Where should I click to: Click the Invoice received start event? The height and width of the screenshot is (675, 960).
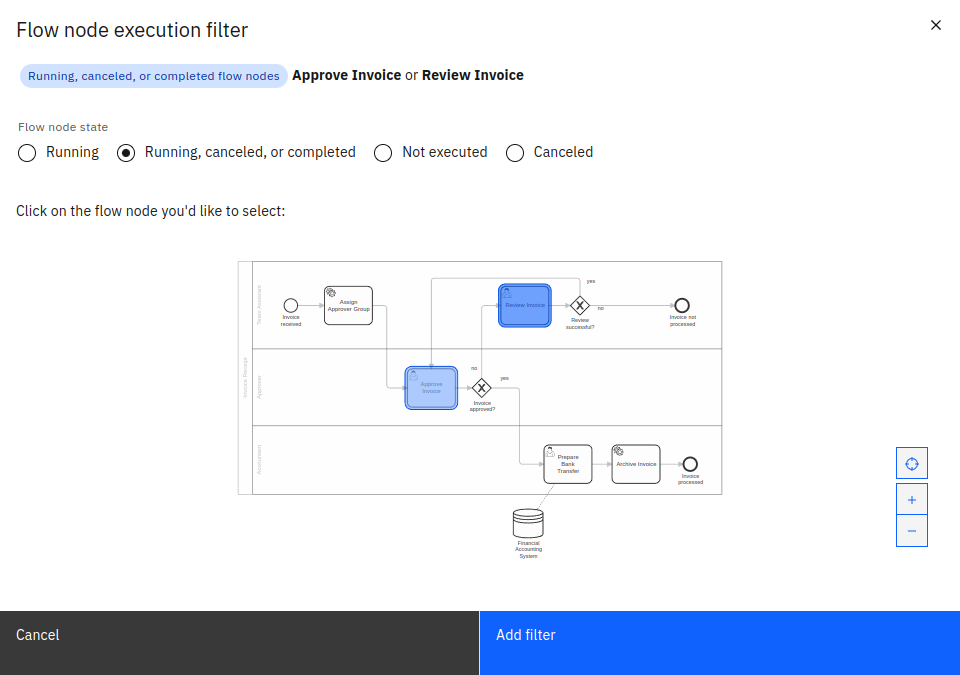(291, 305)
